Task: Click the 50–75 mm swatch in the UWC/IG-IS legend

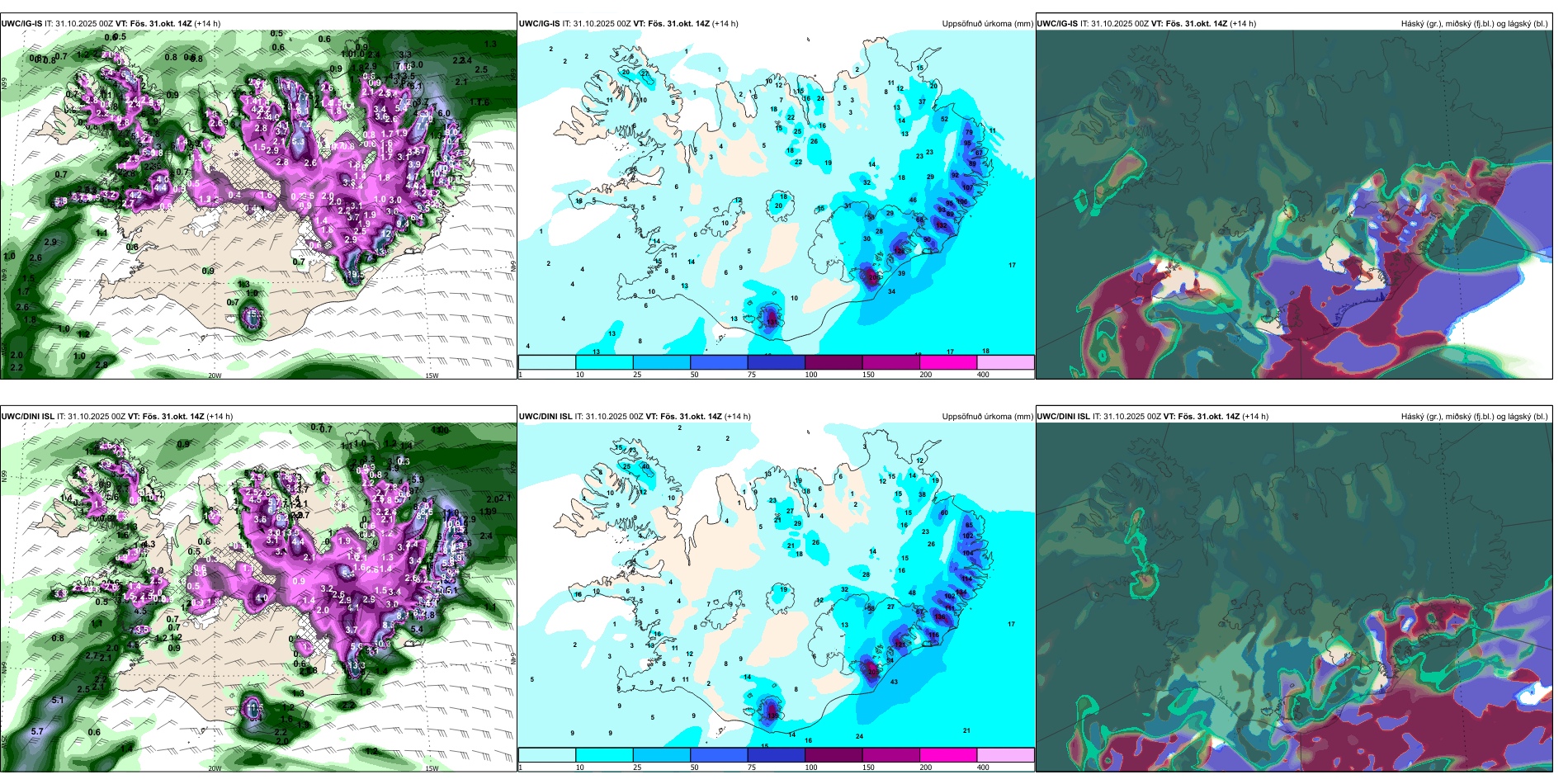Action: pyautogui.click(x=719, y=362)
